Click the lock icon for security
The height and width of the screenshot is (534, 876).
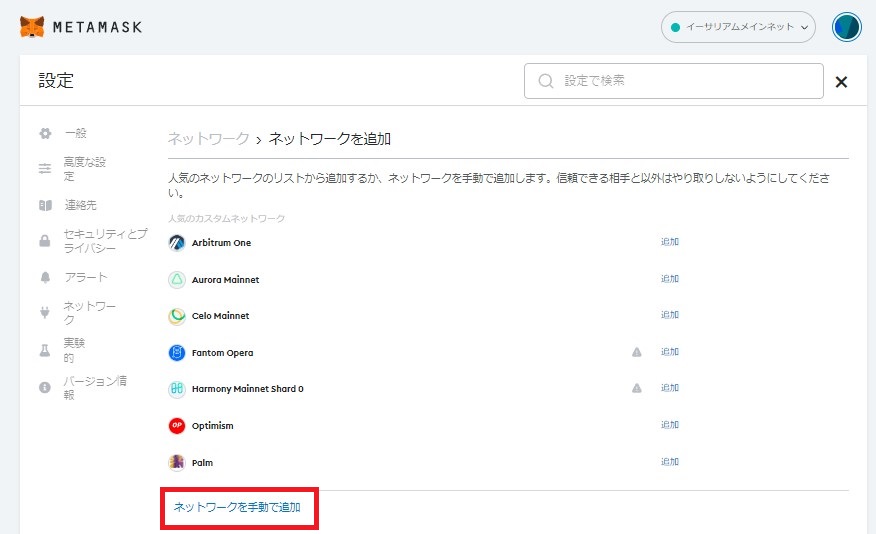tap(45, 241)
